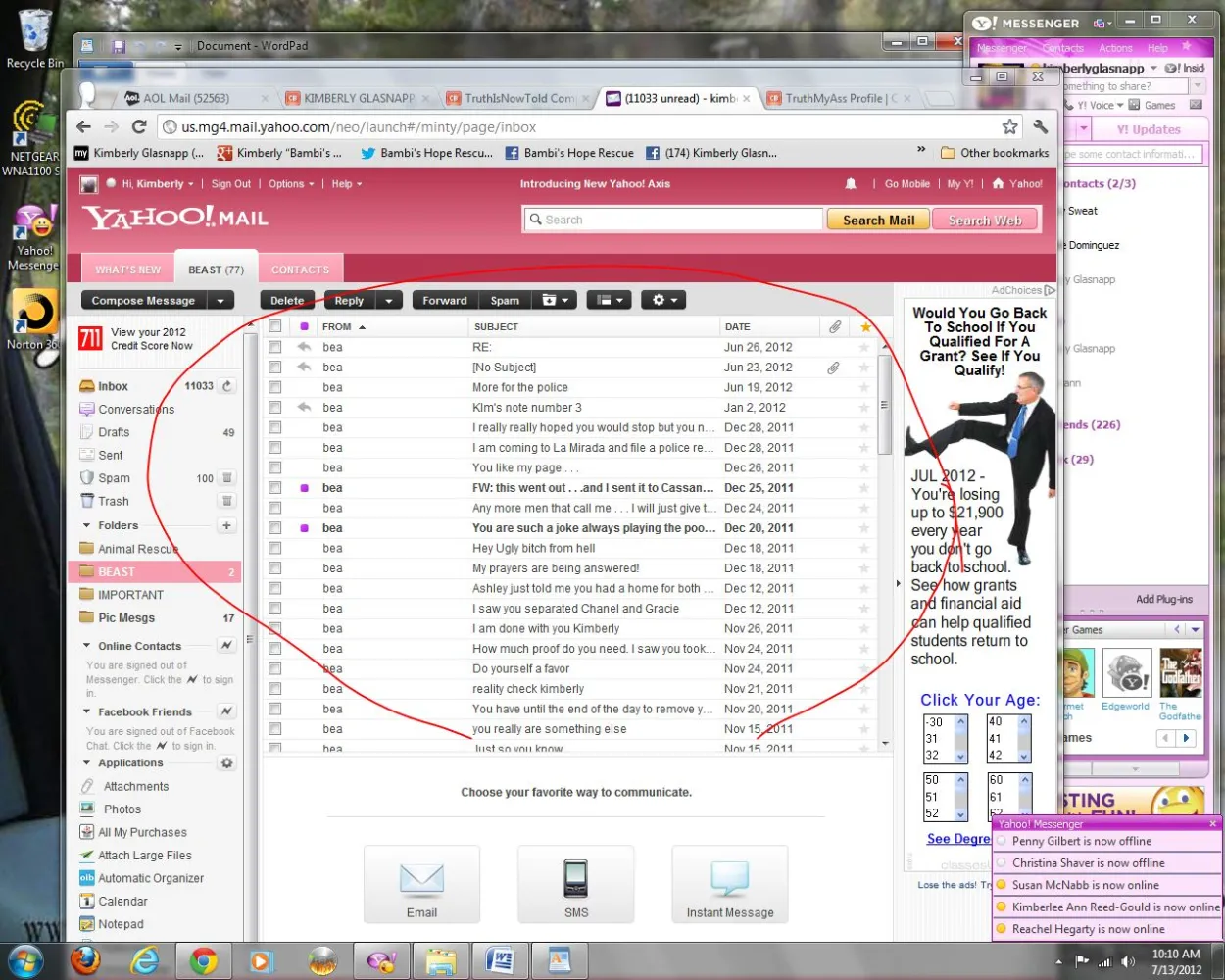1225x980 pixels.
Task: Choose the Instant Message bubble icon
Action: pos(730,879)
